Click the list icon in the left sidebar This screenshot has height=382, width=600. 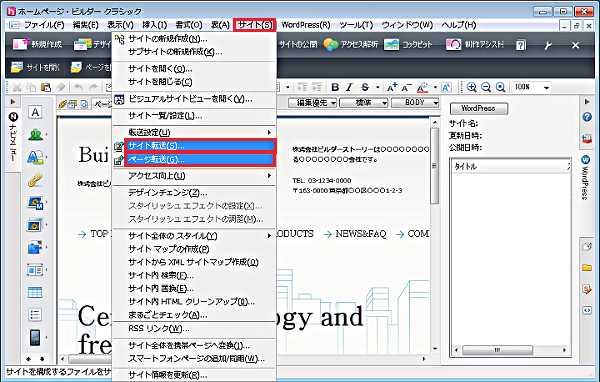pyautogui.click(x=35, y=315)
